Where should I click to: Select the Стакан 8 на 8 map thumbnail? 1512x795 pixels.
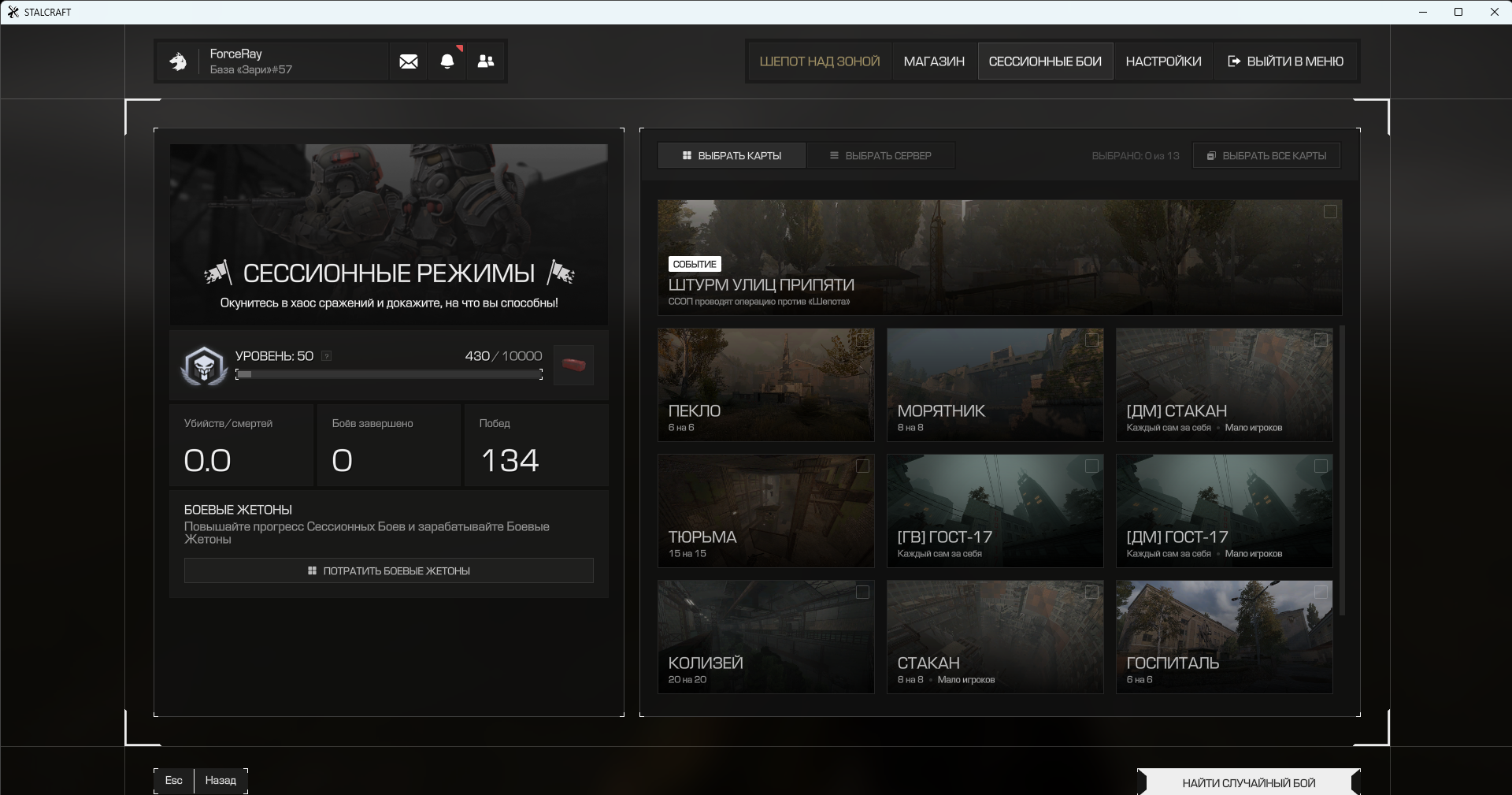[995, 637]
